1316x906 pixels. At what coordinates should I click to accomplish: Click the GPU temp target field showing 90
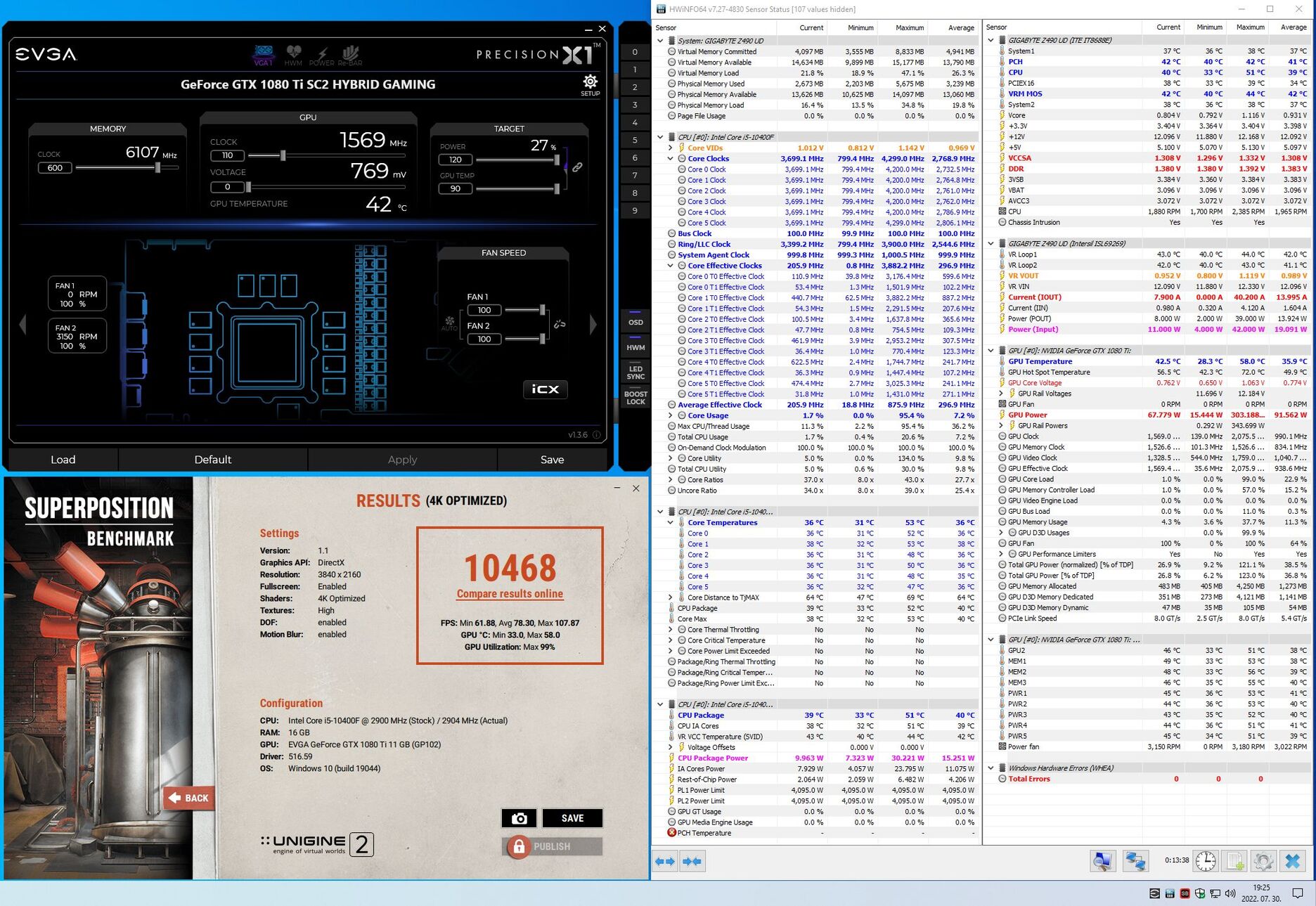tap(456, 188)
